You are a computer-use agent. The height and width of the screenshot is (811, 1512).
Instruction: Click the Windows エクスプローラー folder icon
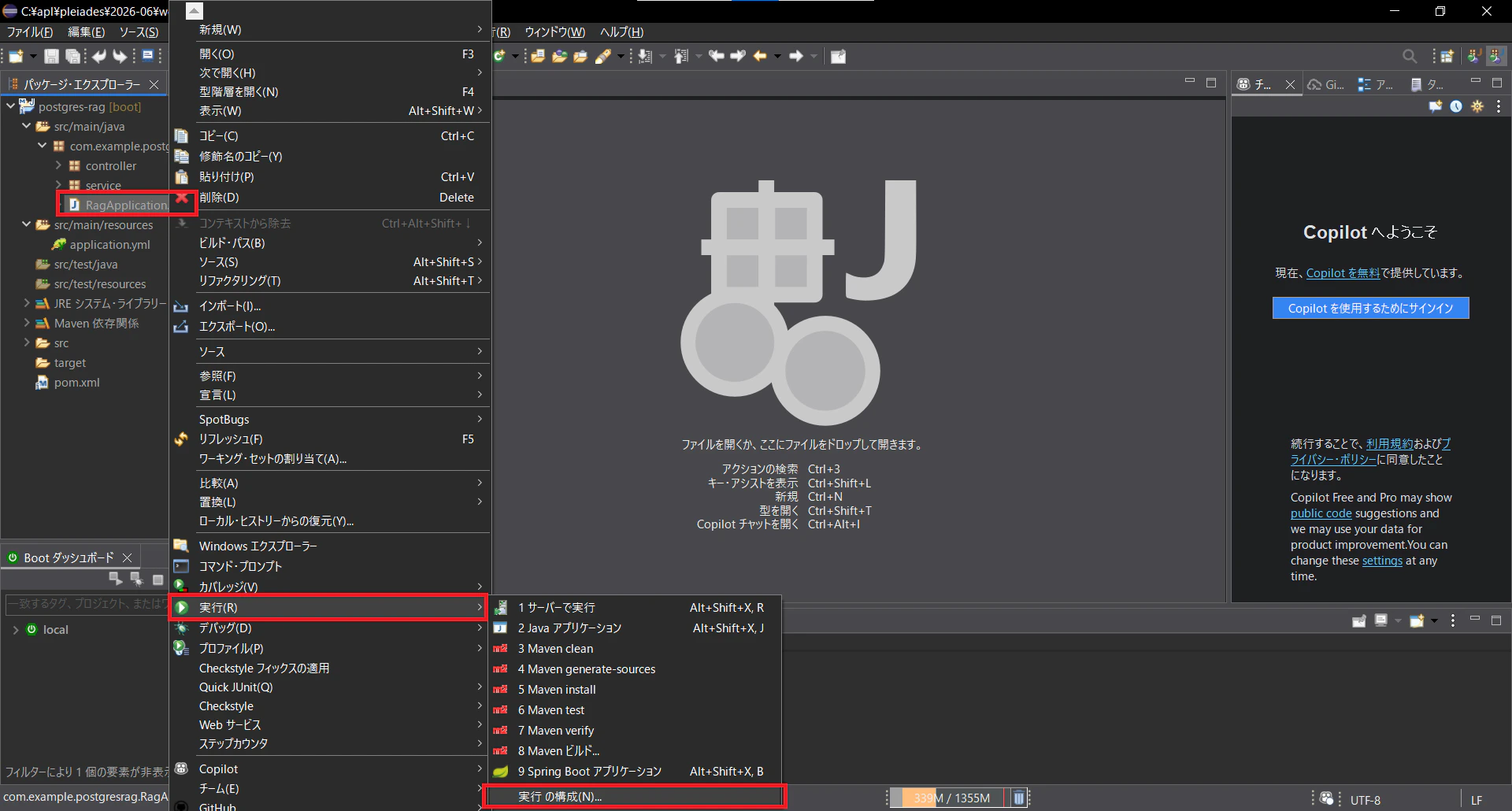[x=181, y=546]
